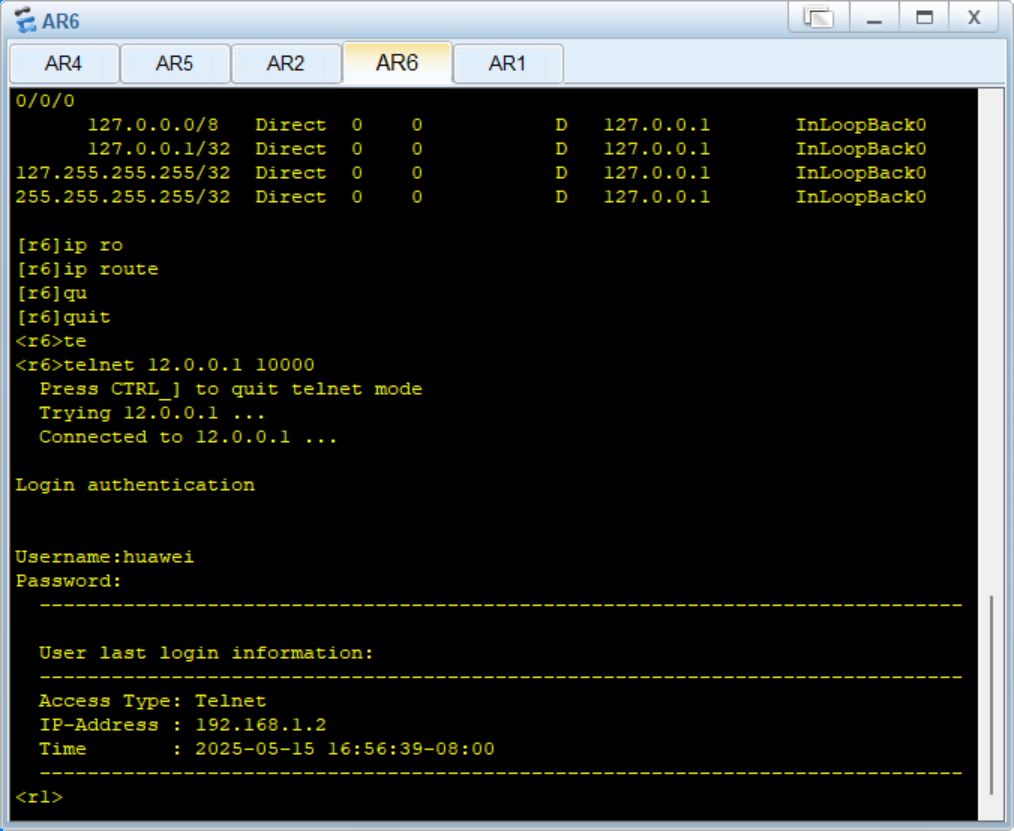Click the <r1> prompt line
This screenshot has width=1014, height=831.
pos(39,797)
